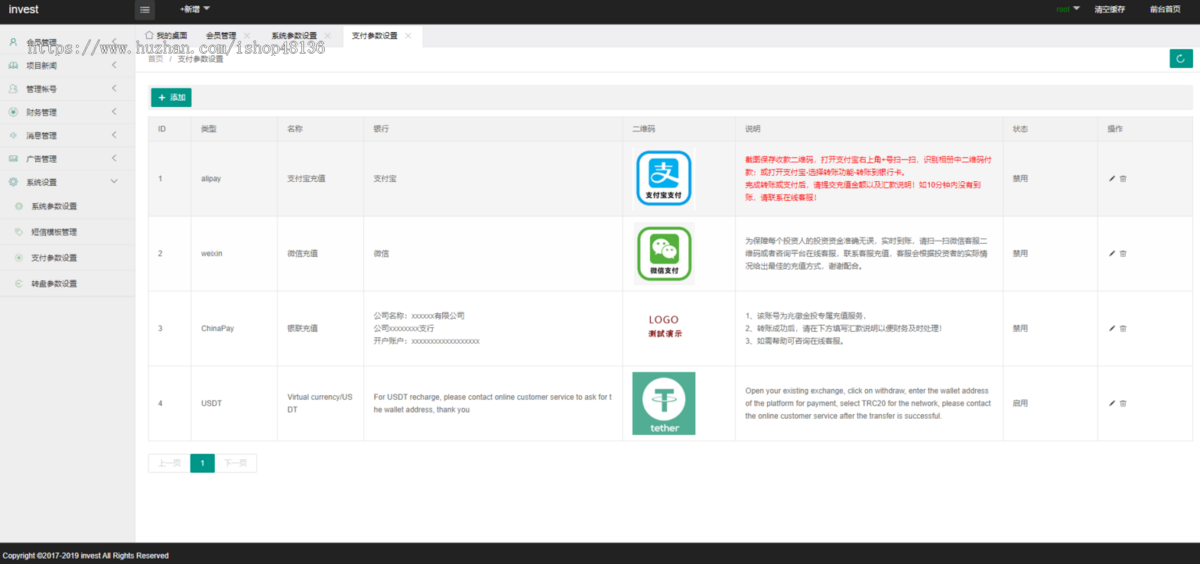
Task: Click the icon beside sidebar 支付参数设置
Action: 20,257
